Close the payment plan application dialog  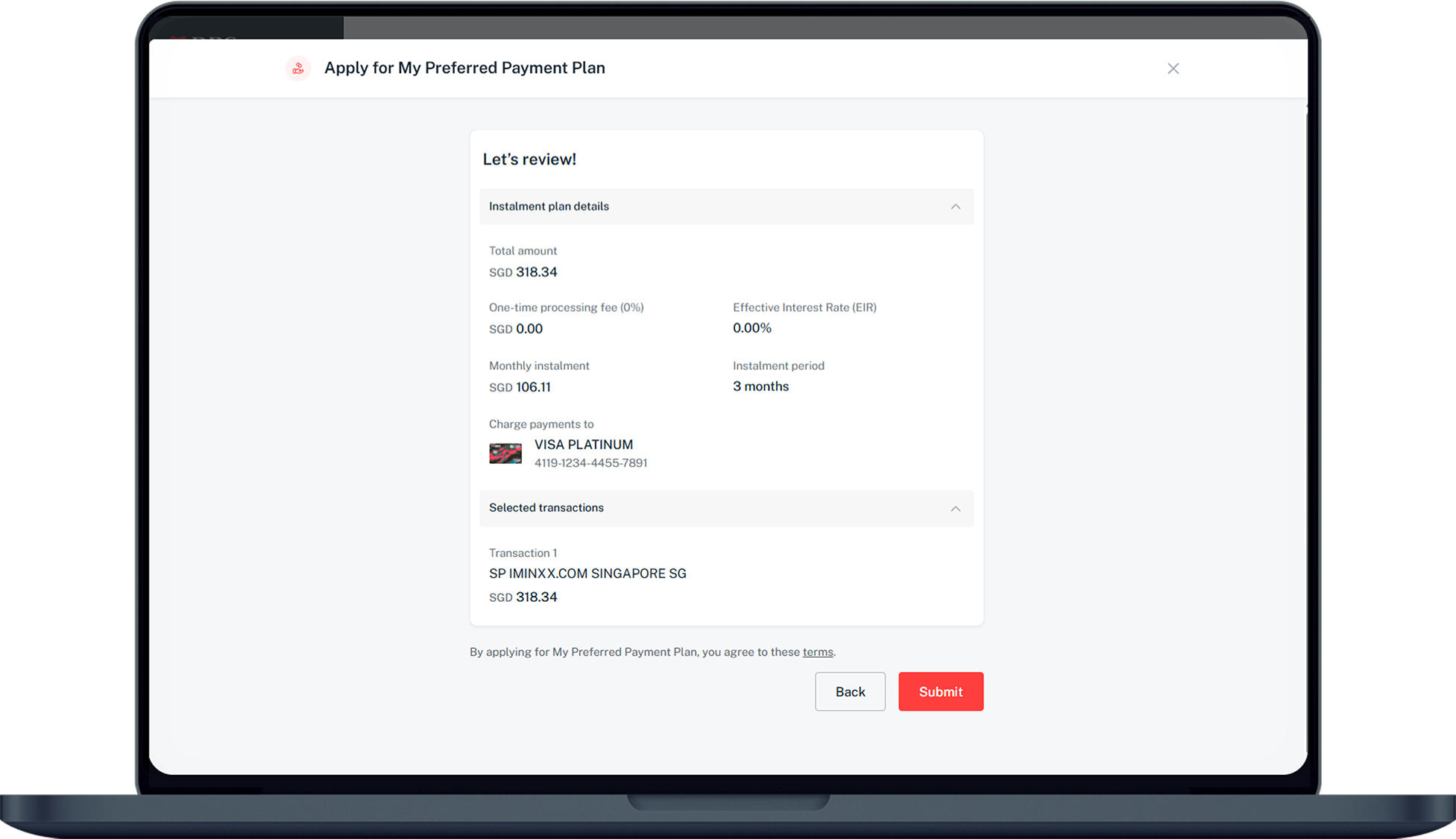pyautogui.click(x=1173, y=69)
